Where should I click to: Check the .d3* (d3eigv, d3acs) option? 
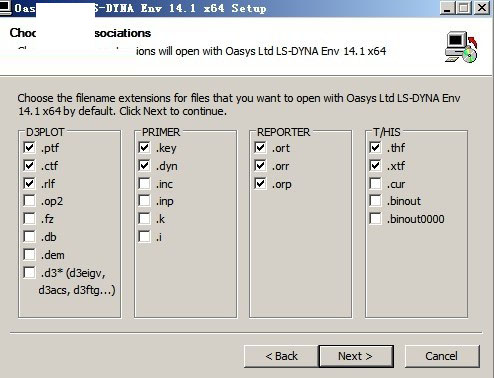[29, 273]
